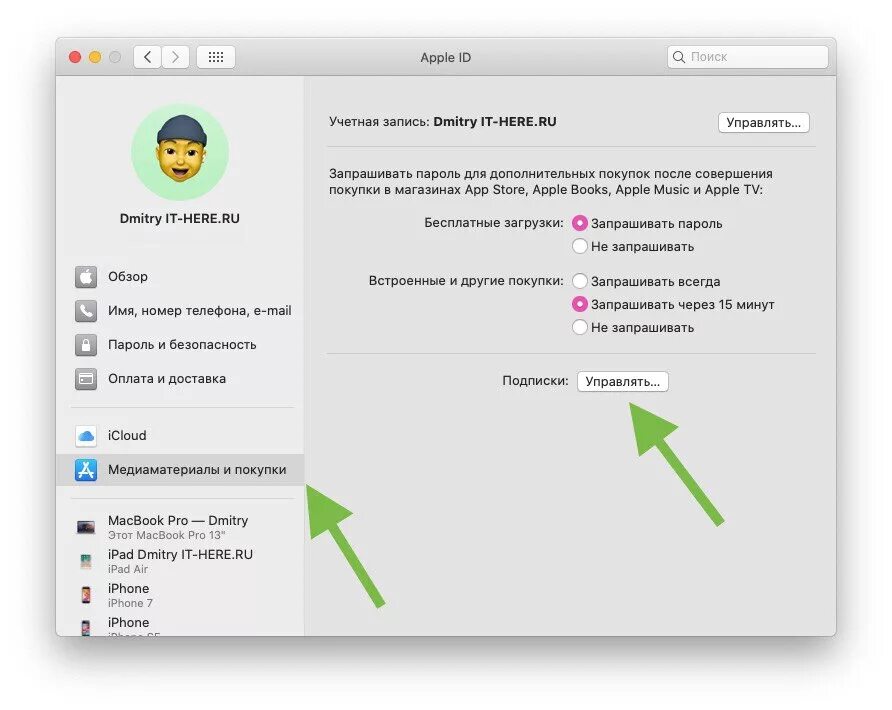Close the window with red button
The width and height of the screenshot is (892, 710).
[75, 57]
